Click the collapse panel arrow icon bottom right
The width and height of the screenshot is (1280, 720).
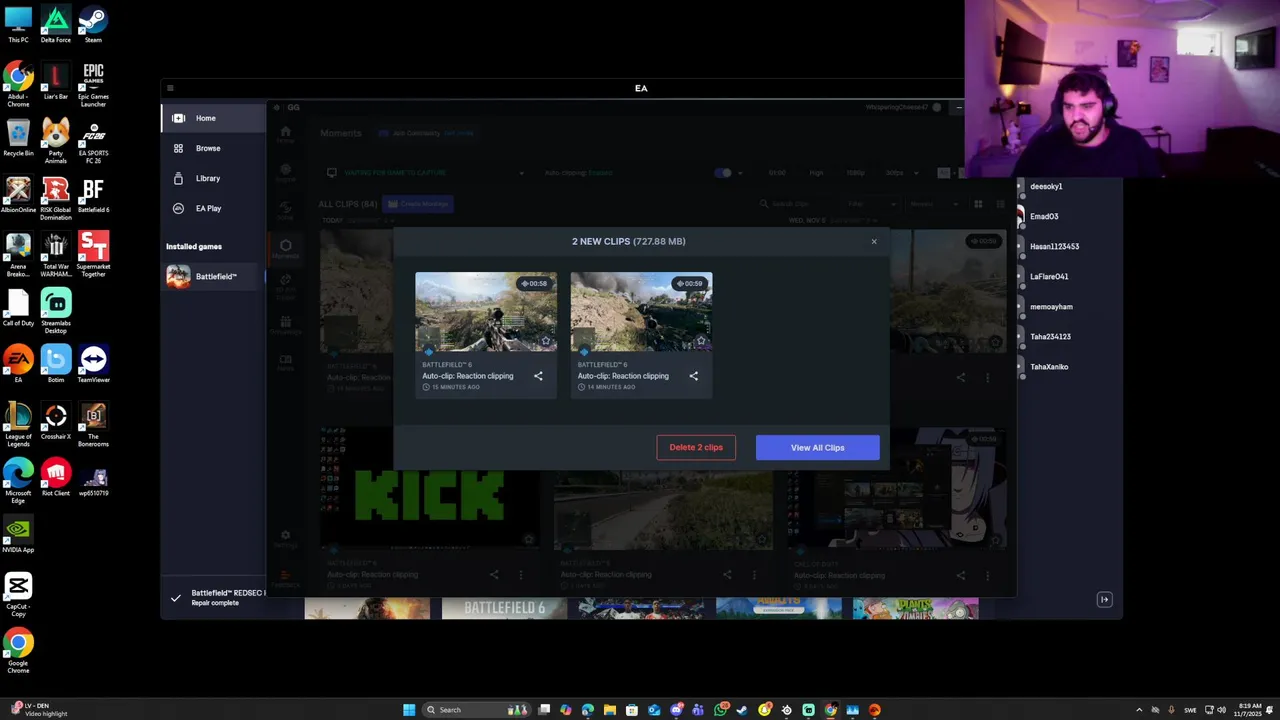1104,600
